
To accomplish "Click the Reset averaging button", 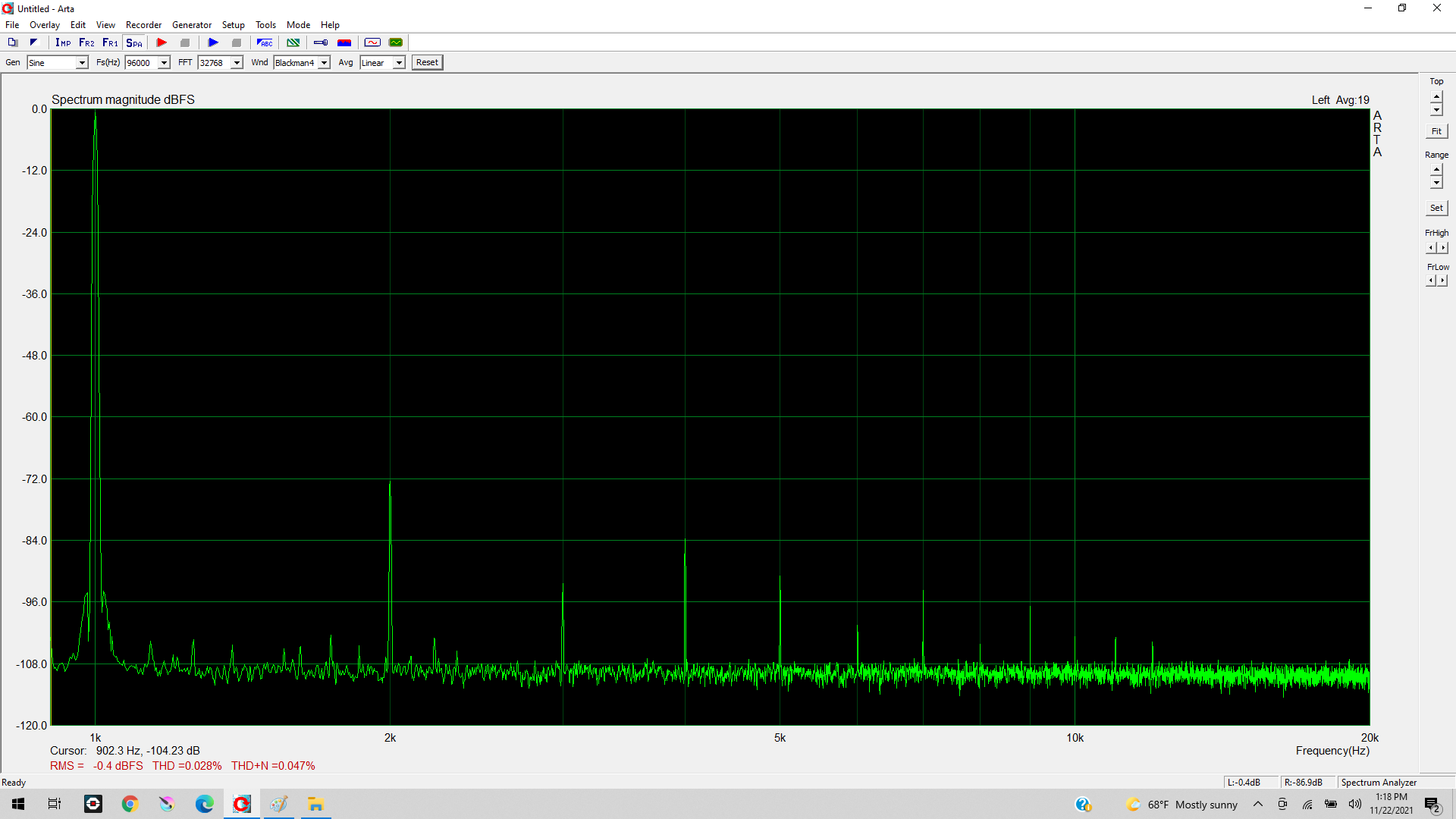I will pyautogui.click(x=427, y=63).
